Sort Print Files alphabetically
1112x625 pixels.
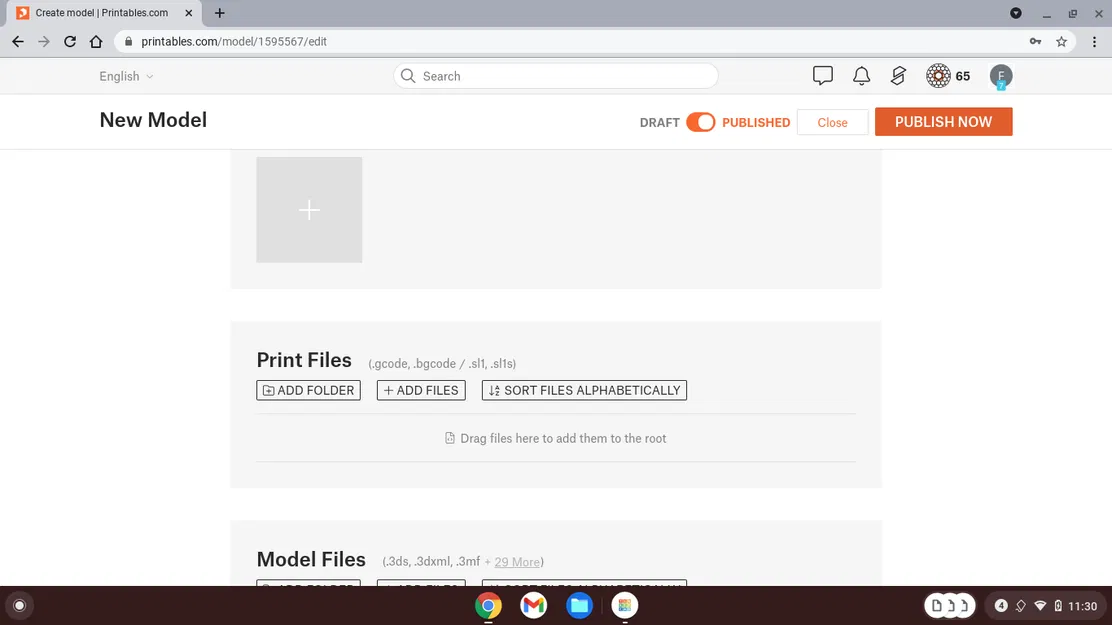[x=584, y=390]
